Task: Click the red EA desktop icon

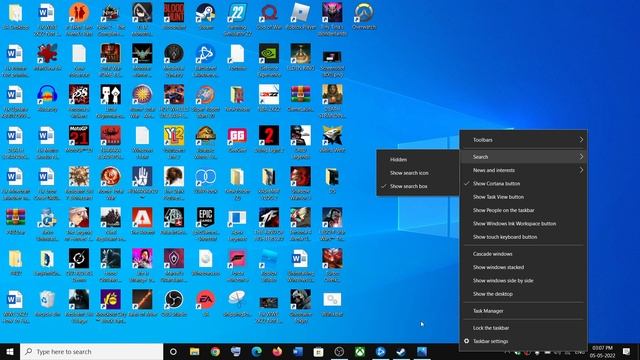Action: point(205,303)
